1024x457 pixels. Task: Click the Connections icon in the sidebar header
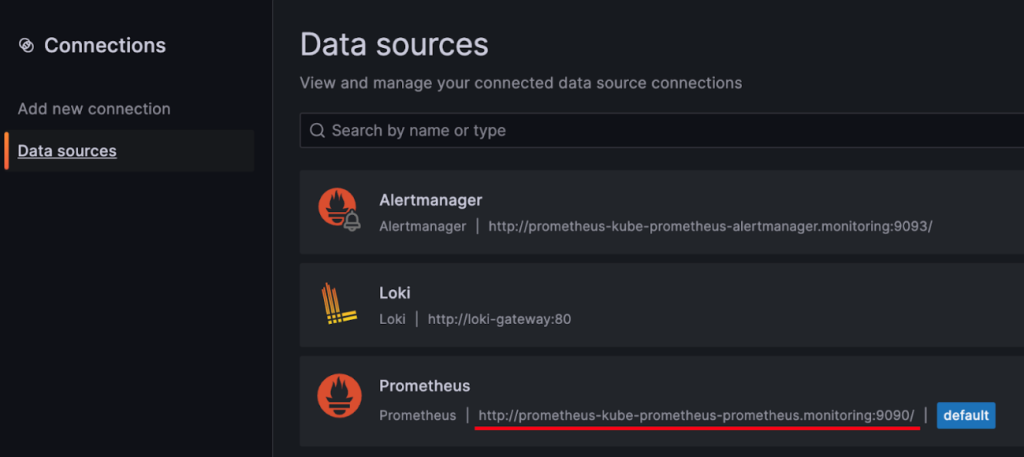coord(26,46)
